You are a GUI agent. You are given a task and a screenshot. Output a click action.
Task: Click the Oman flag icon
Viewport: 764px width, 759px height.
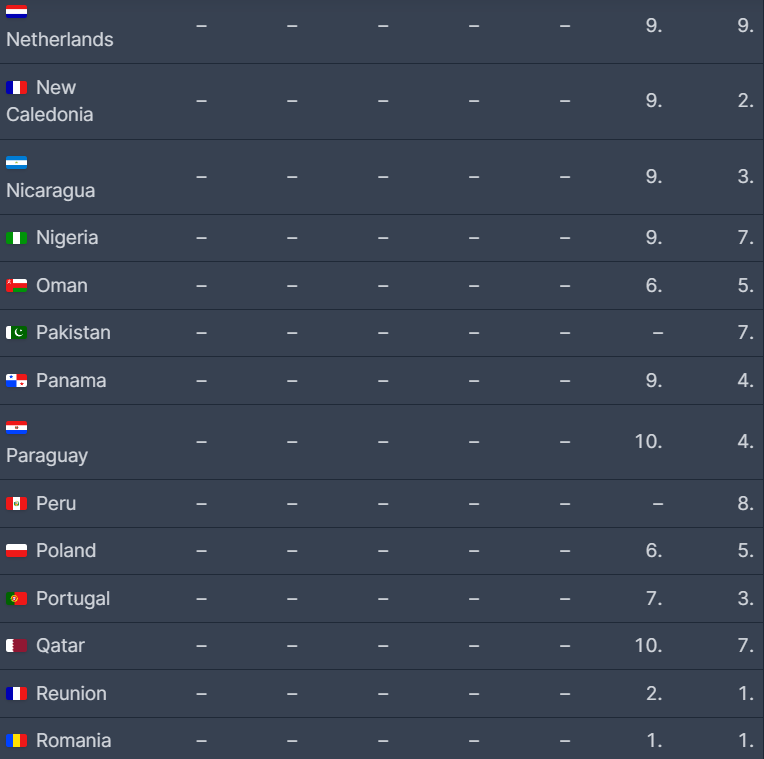pyautogui.click(x=16, y=286)
